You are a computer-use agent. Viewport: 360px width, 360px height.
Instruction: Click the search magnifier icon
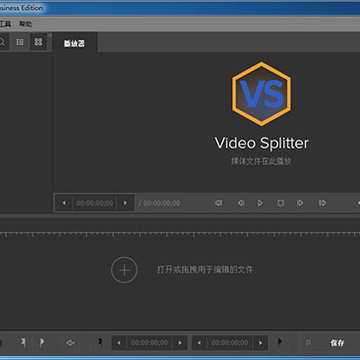pos(2,42)
